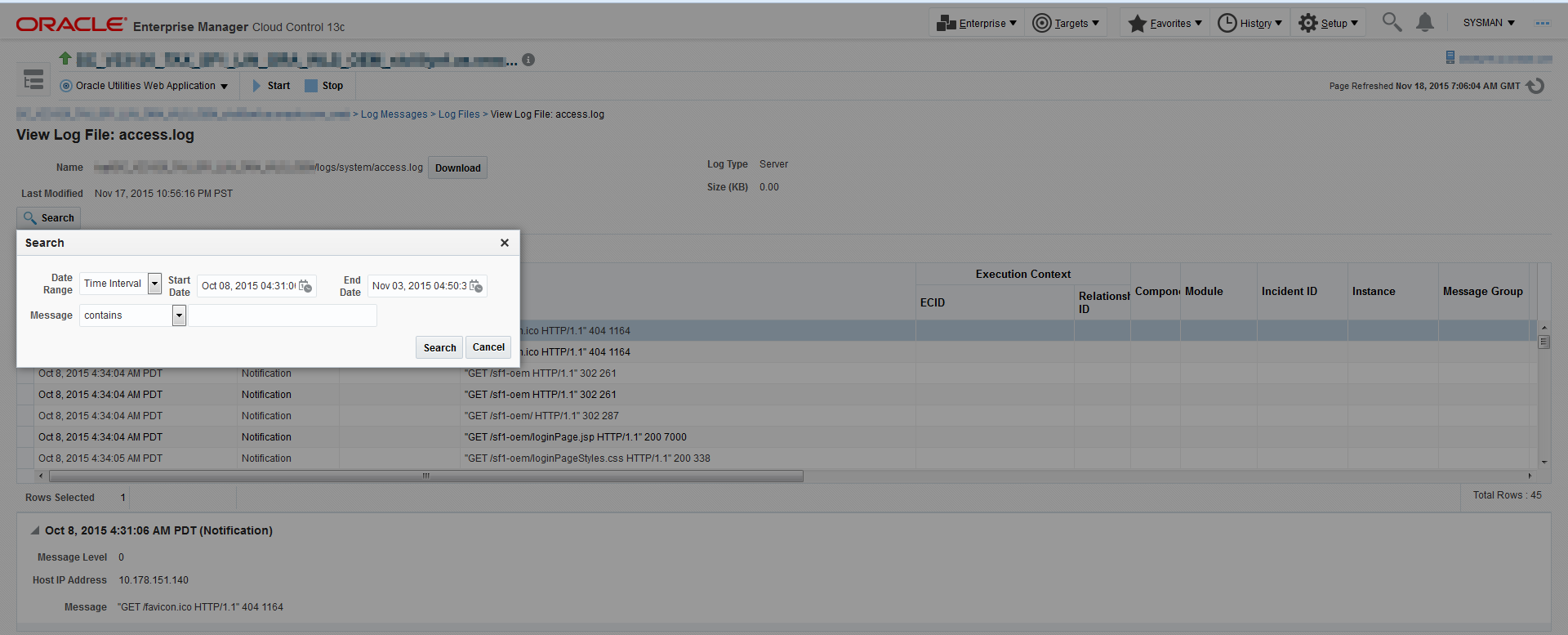The image size is (1568, 635).
Task: Click horizontal scroll left arrow
Action: click(x=41, y=476)
